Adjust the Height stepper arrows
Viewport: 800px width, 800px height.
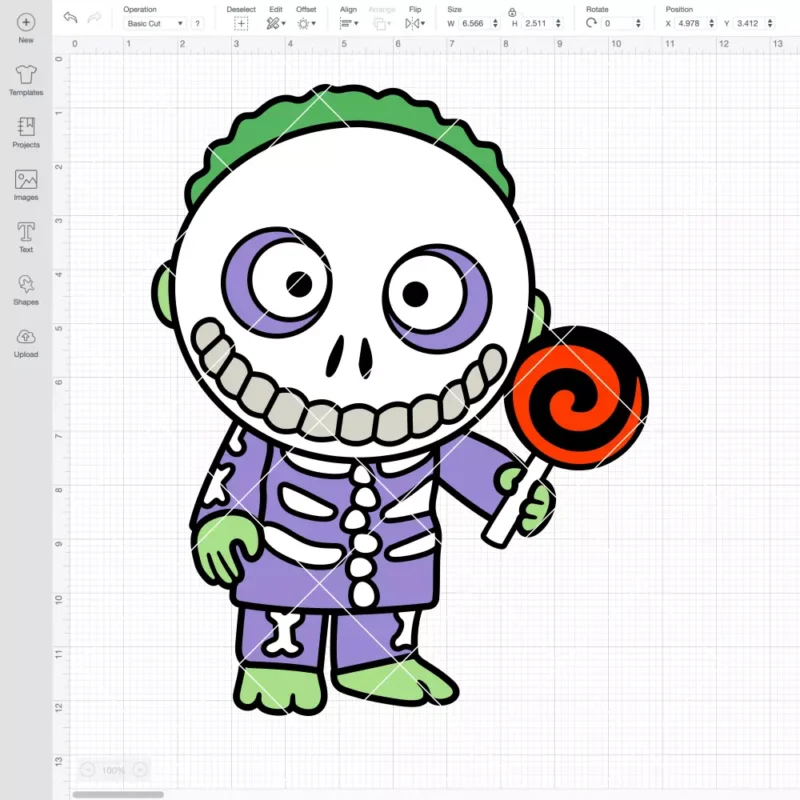tap(558, 23)
